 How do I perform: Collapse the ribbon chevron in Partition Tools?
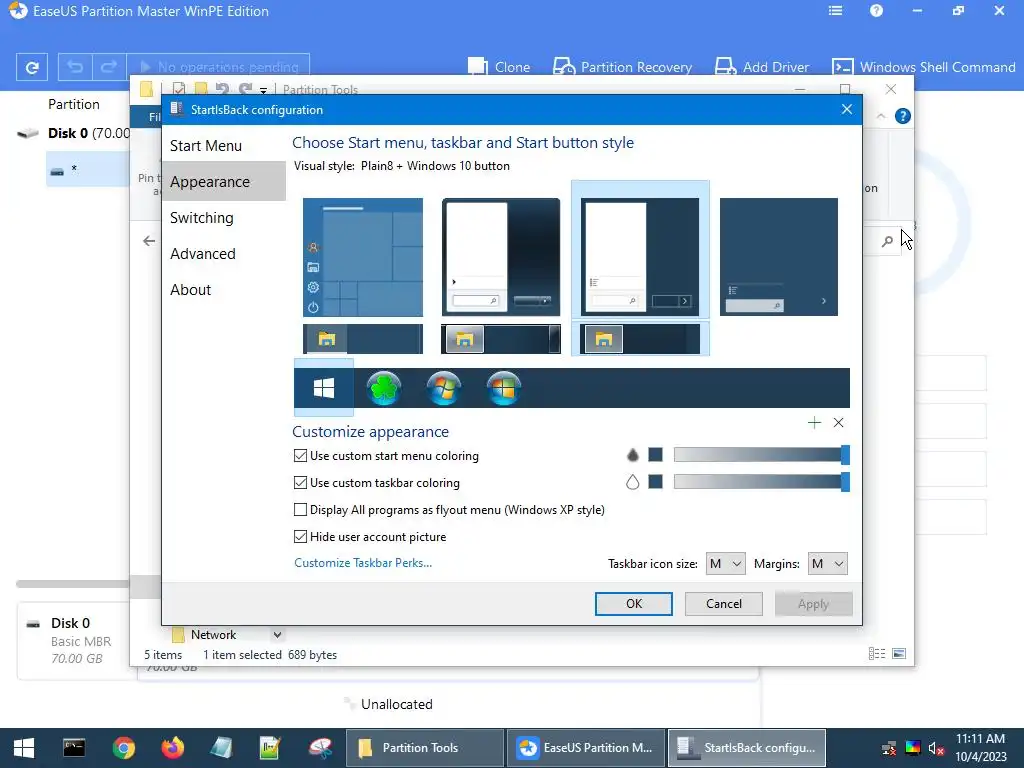(x=881, y=116)
